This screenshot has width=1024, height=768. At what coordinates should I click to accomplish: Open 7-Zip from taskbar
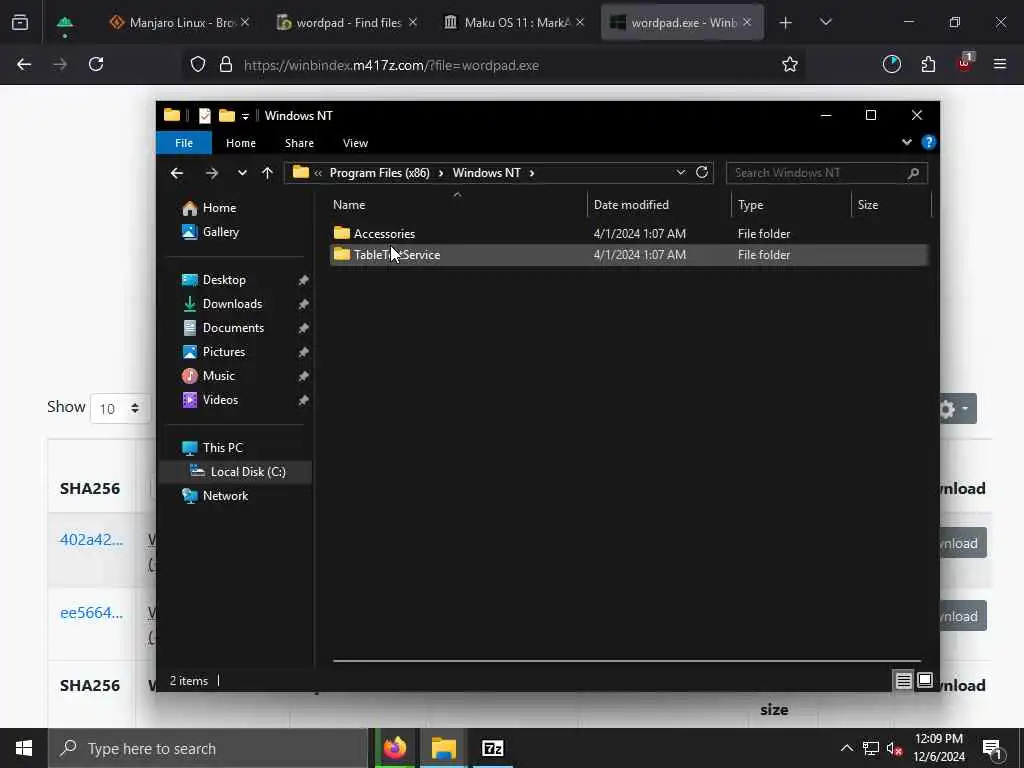[x=492, y=748]
